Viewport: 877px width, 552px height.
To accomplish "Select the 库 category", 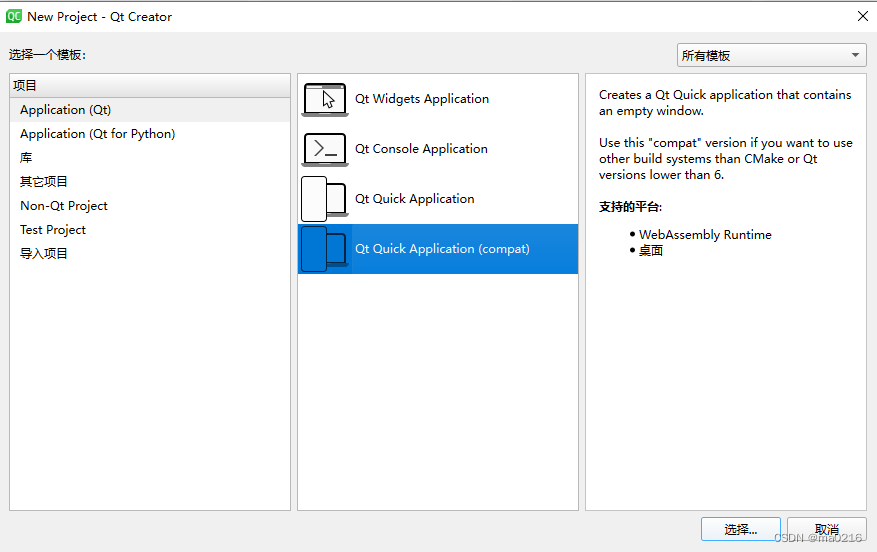I will [x=150, y=158].
